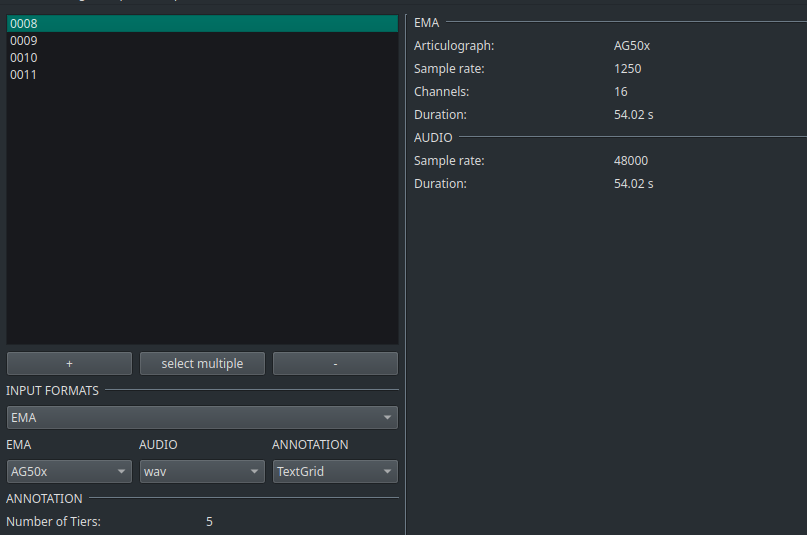Open the INPUT FORMATS EMA dropdown
807x535 pixels.
tap(202, 418)
